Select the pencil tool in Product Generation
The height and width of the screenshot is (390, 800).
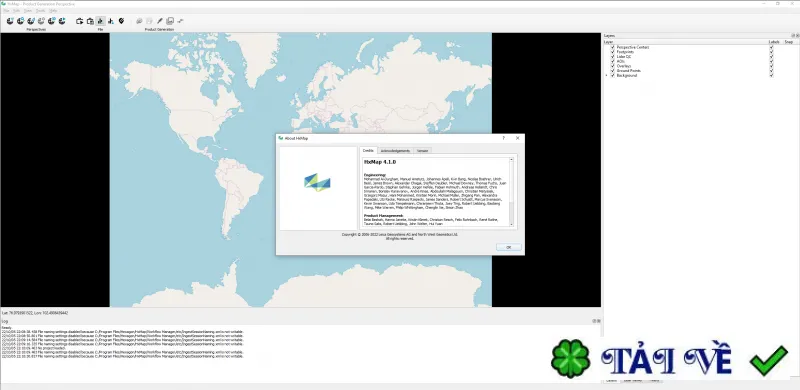click(160, 21)
